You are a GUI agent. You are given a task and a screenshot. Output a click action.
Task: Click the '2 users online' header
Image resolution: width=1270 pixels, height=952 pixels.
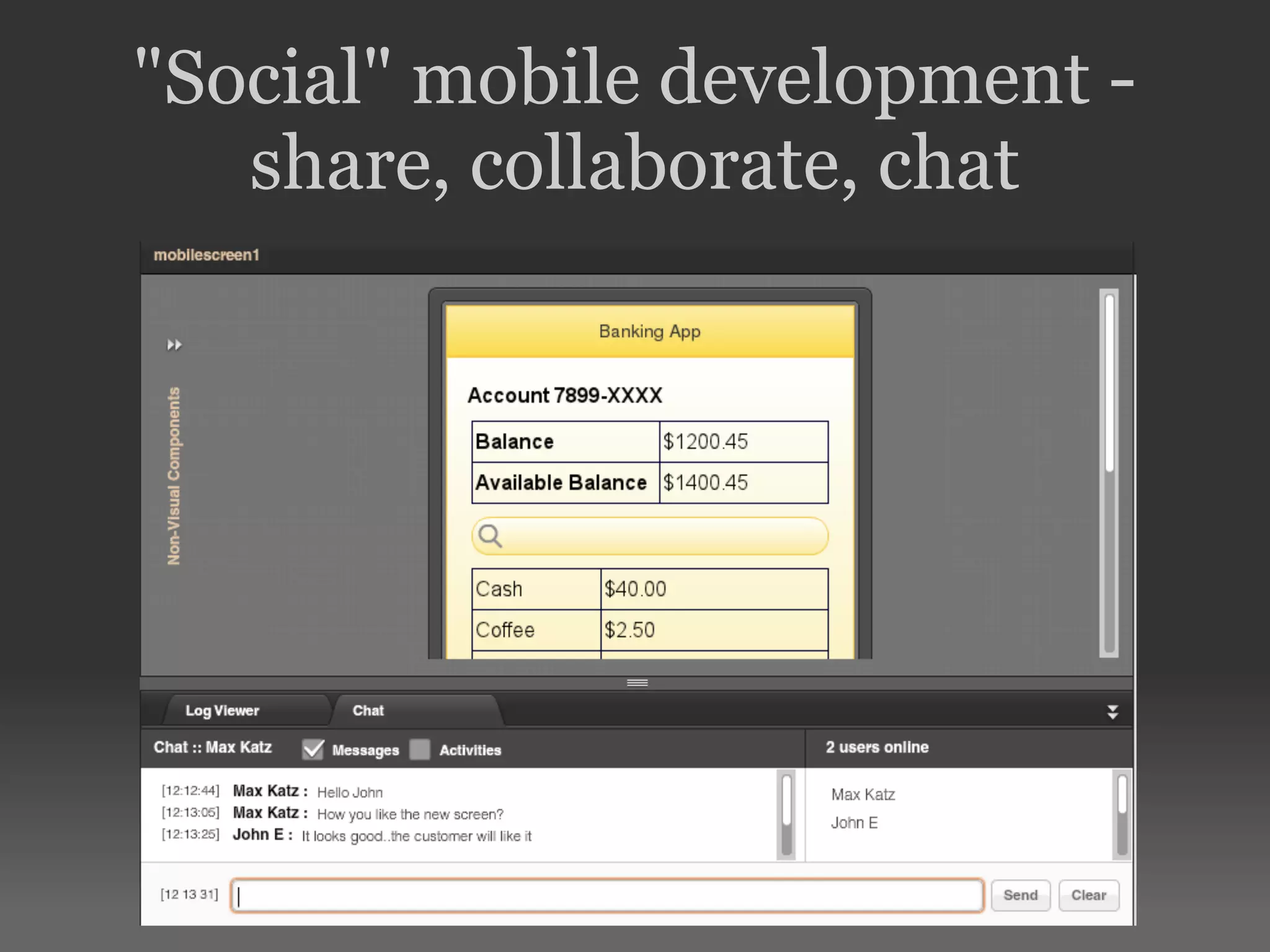[877, 747]
